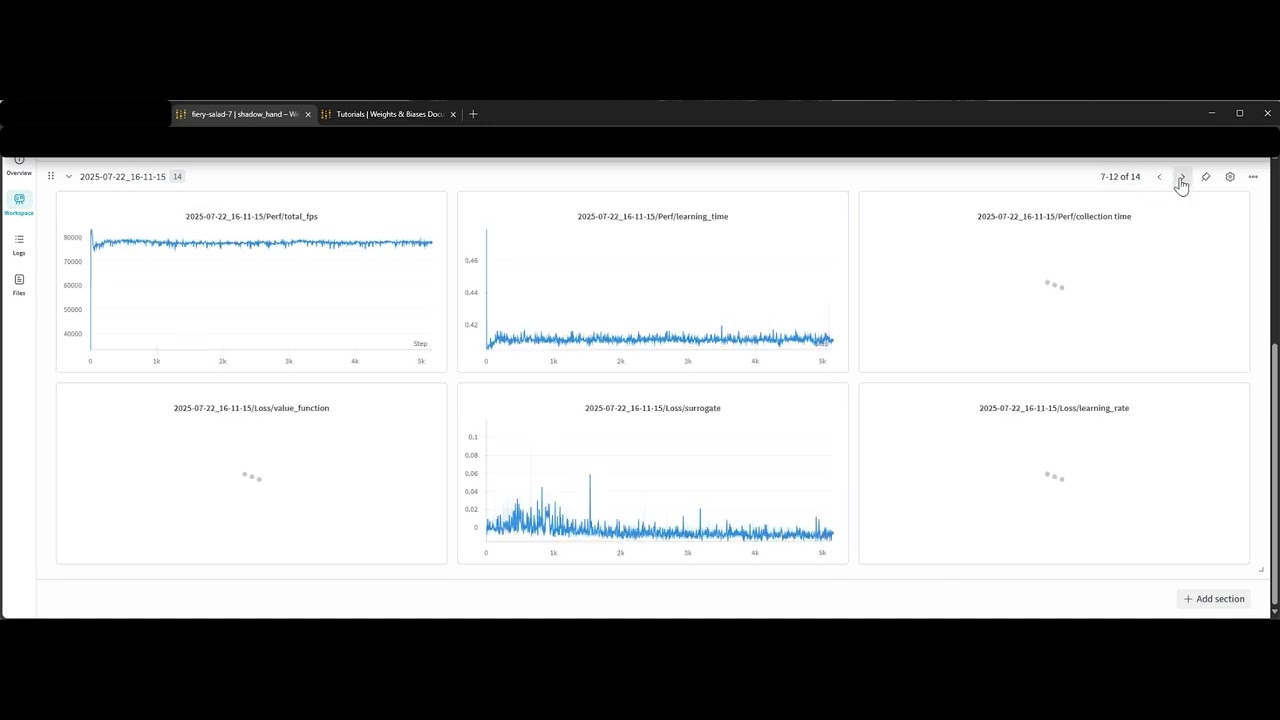
Task: Click the section resize handle at bottom-right corner
Action: [1260, 569]
